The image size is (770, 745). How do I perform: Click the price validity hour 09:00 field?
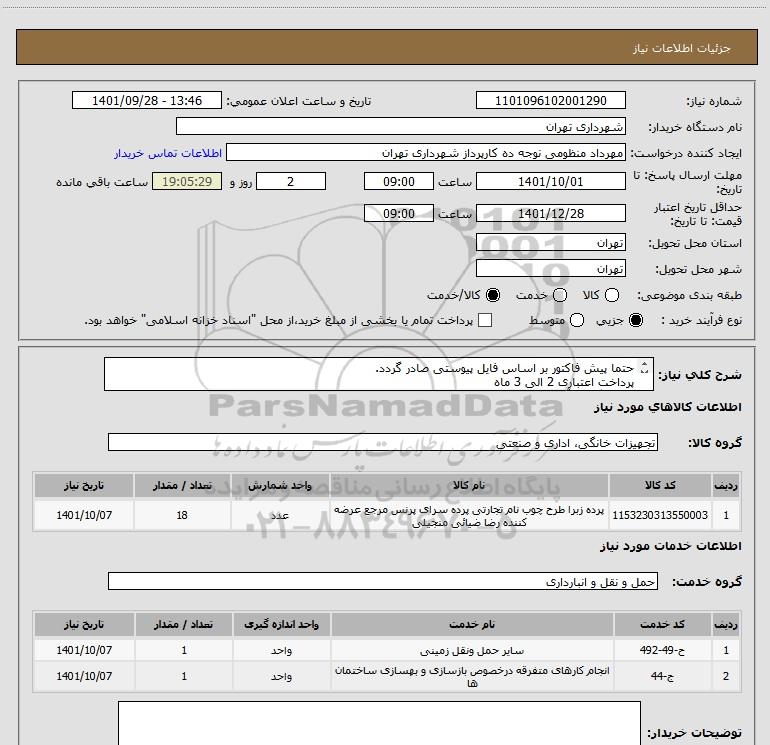coord(399,213)
